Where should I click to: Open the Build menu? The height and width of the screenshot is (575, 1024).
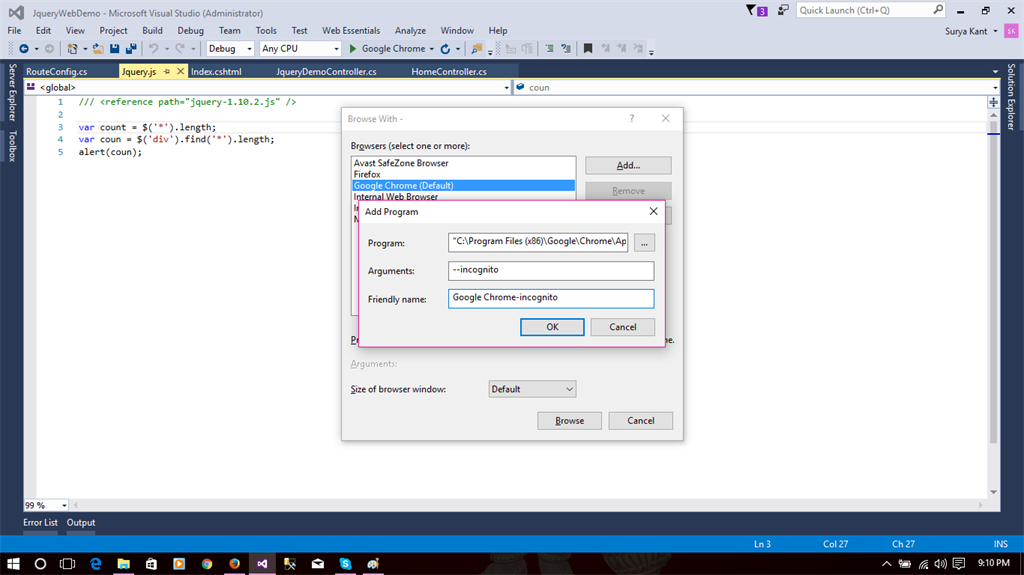152,31
